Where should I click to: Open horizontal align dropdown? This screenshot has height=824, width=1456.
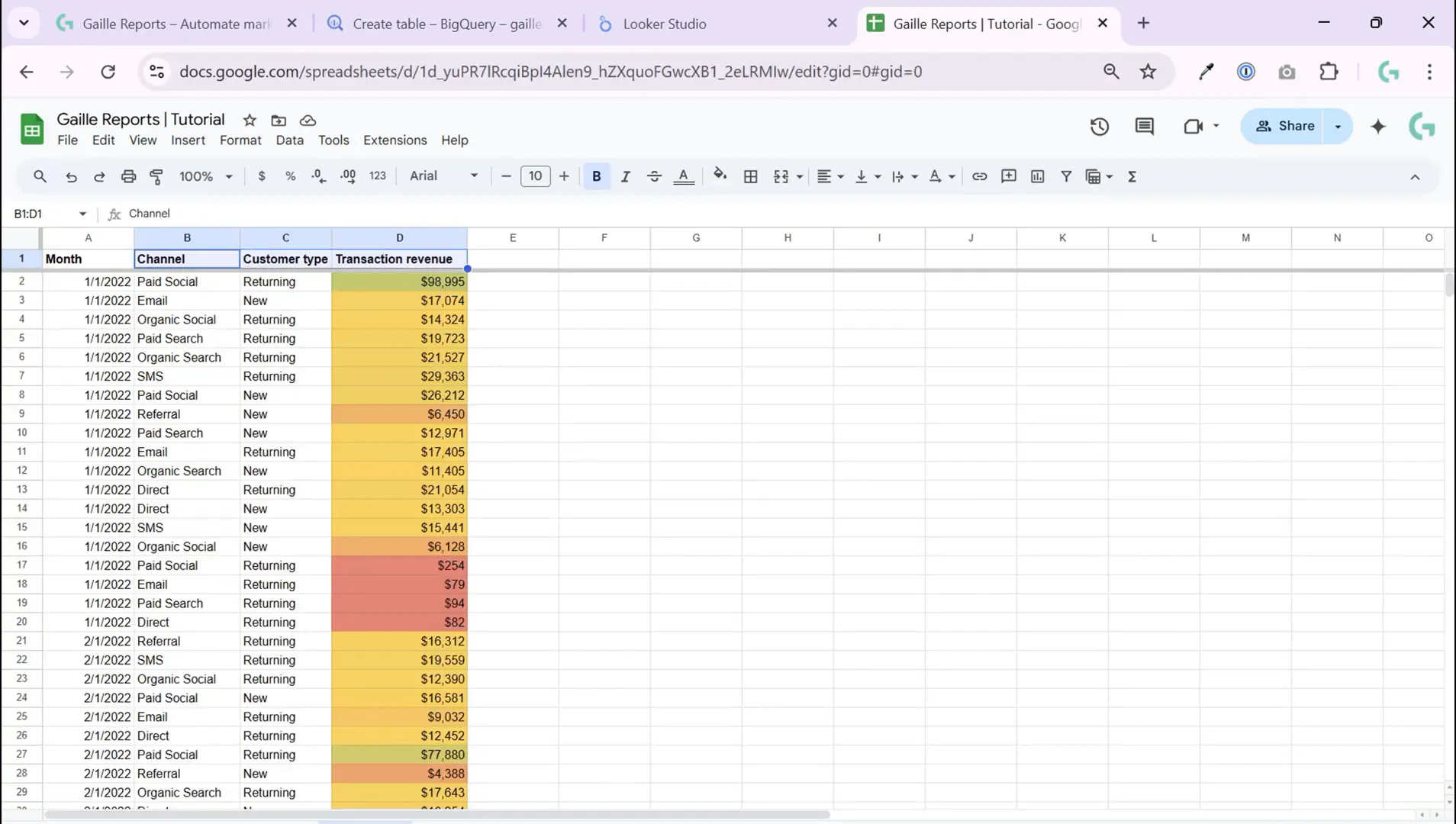(x=829, y=176)
